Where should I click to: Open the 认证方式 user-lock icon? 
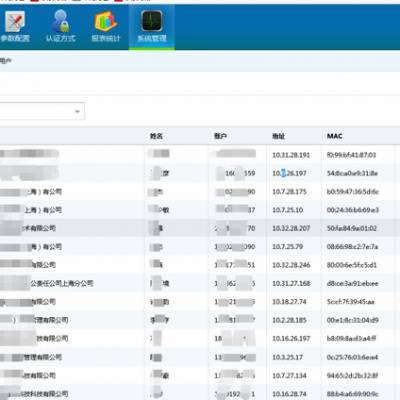click(x=61, y=21)
